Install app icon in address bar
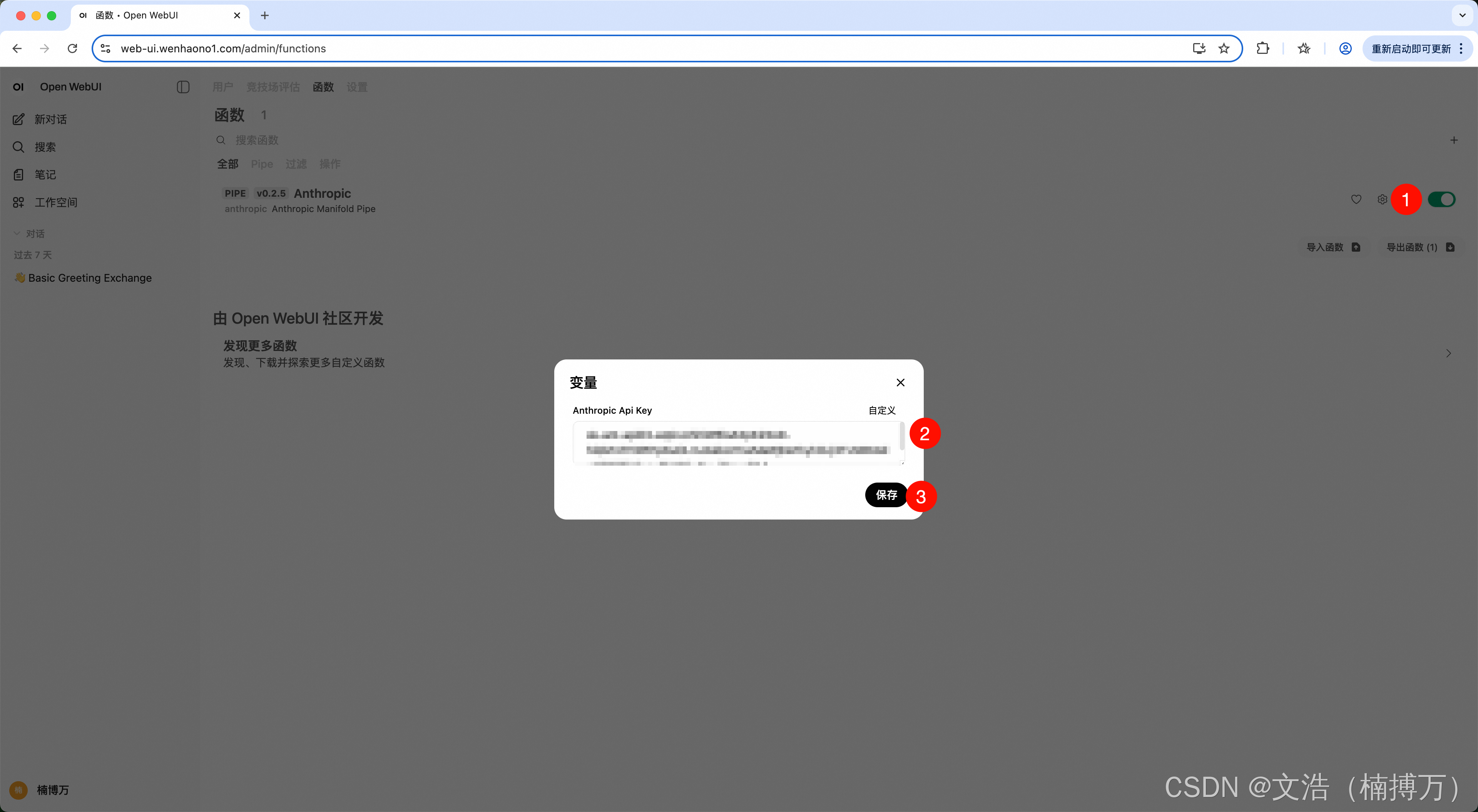The width and height of the screenshot is (1478, 812). point(1199,49)
